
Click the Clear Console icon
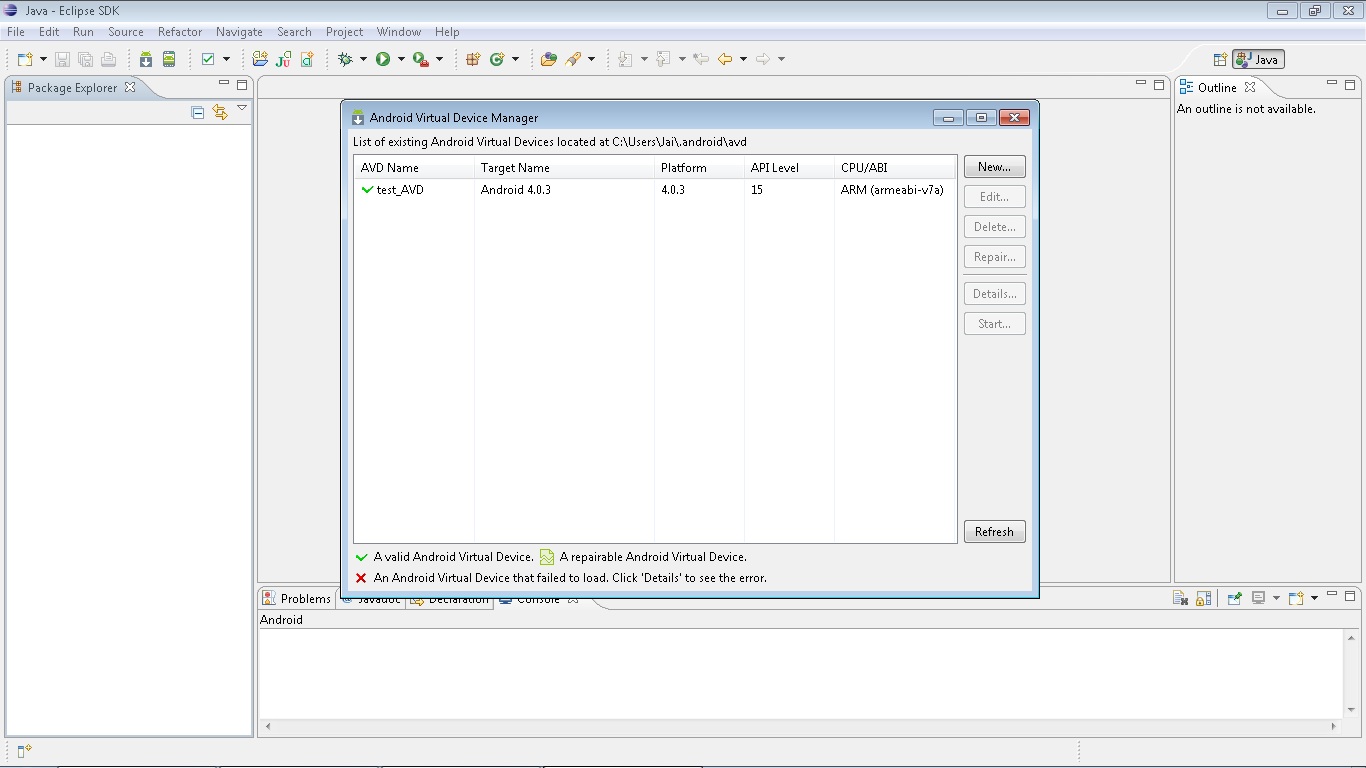(x=1180, y=598)
